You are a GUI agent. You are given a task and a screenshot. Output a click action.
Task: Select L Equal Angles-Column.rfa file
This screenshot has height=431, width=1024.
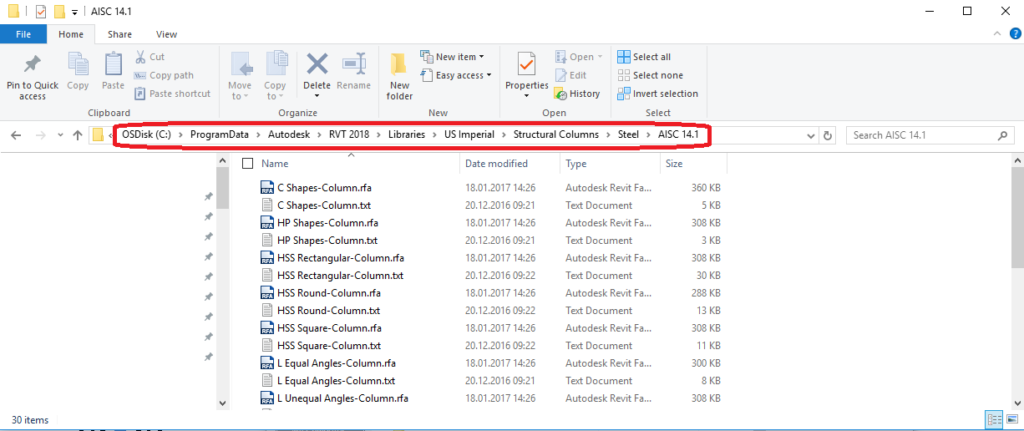point(336,363)
